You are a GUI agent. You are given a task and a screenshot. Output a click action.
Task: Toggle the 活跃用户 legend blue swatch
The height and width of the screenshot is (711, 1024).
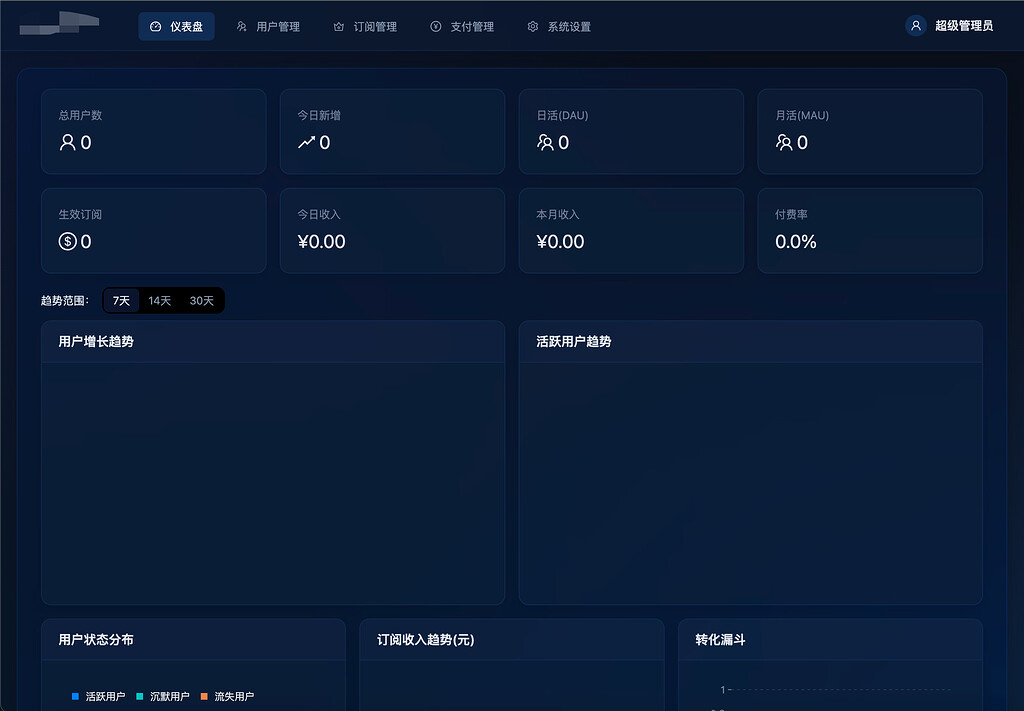pos(75,697)
